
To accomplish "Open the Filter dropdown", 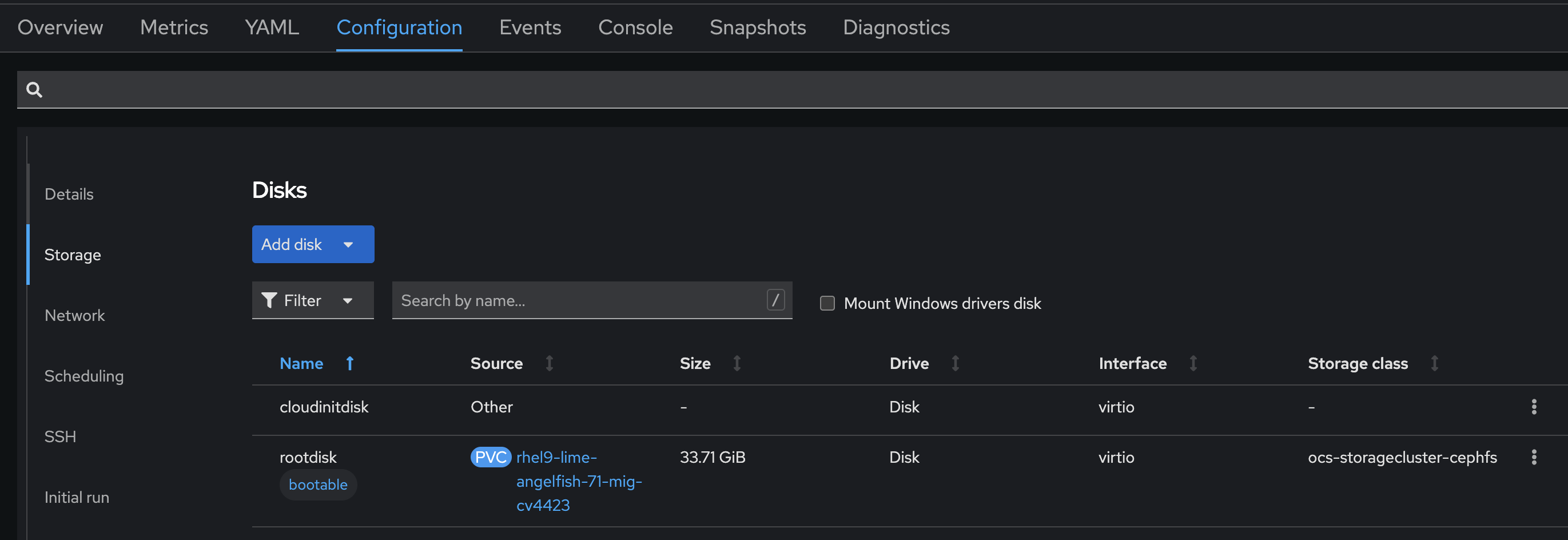I will click(312, 300).
